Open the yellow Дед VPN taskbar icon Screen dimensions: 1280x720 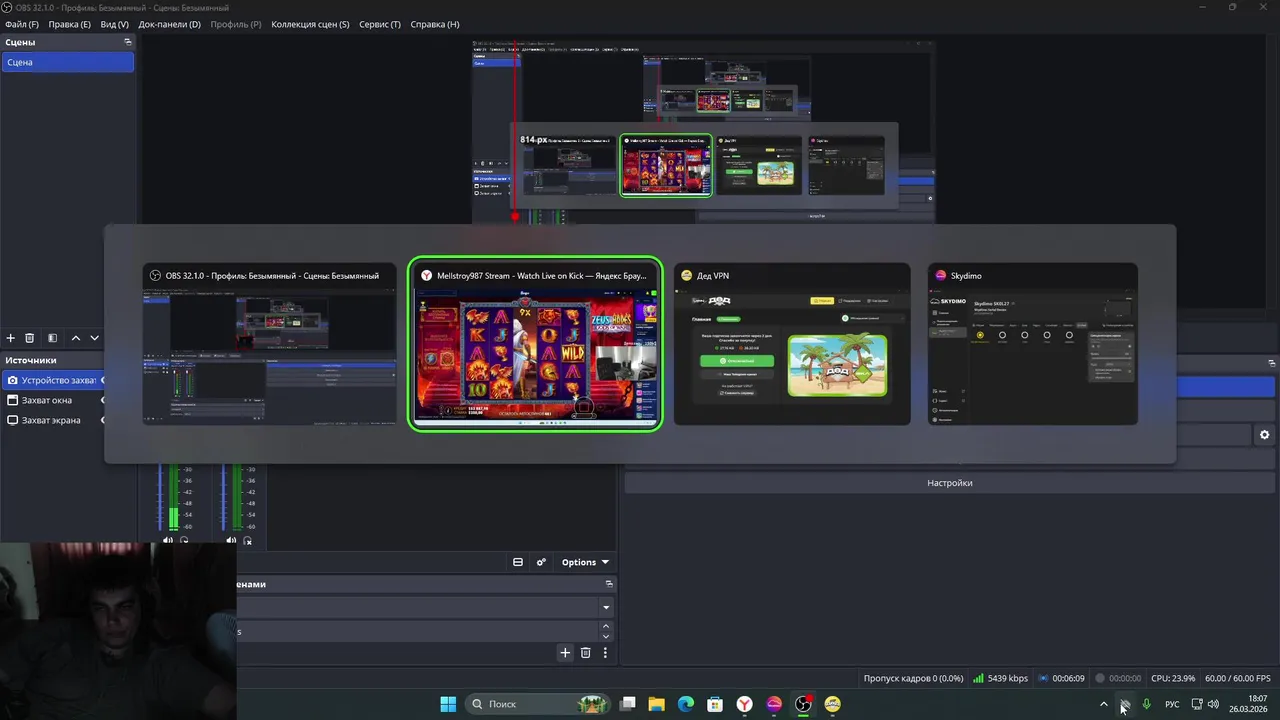pos(833,704)
